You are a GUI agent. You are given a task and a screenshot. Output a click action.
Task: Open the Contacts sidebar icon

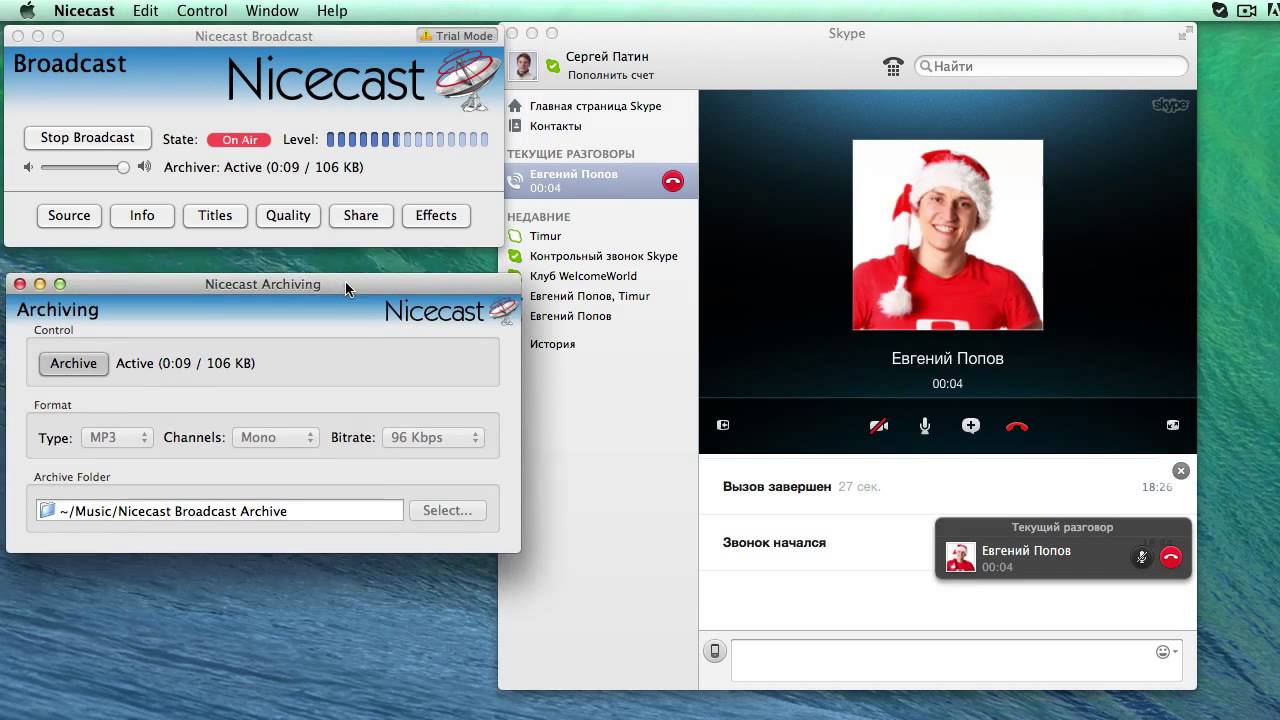(x=515, y=126)
